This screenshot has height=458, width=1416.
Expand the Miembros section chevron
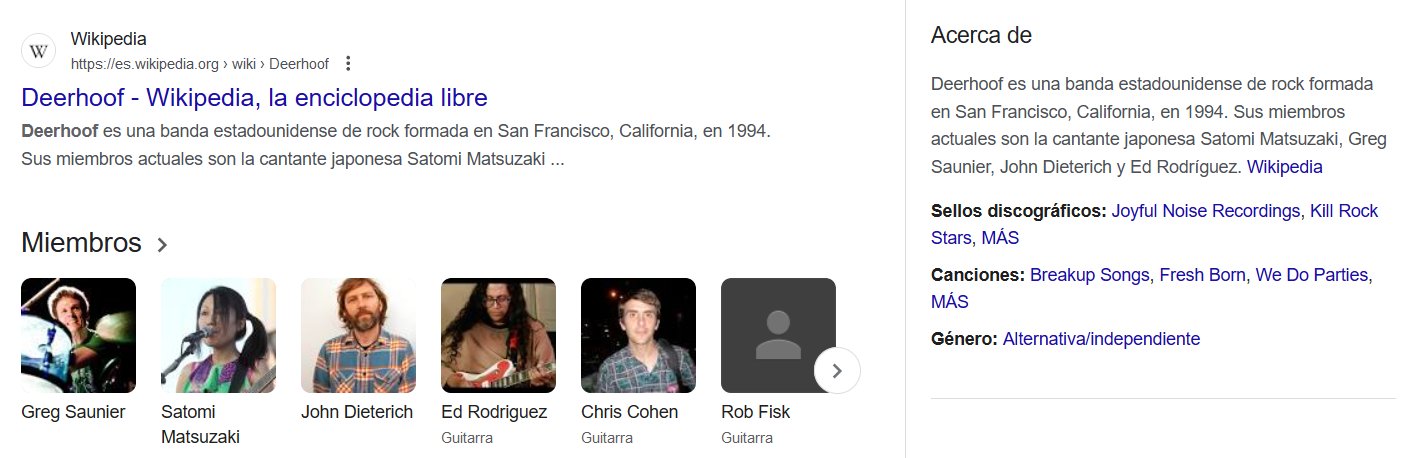pos(163,244)
